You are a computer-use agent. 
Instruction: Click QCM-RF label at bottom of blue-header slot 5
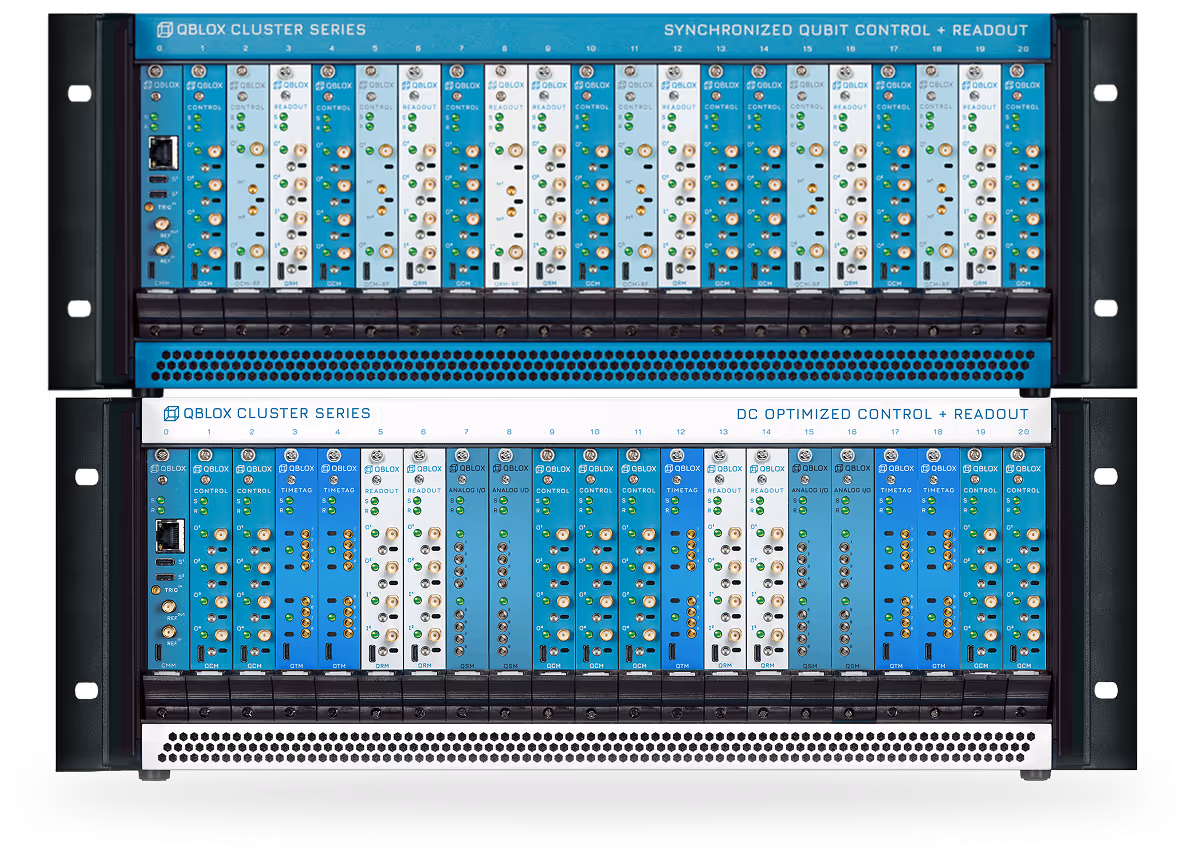click(377, 283)
